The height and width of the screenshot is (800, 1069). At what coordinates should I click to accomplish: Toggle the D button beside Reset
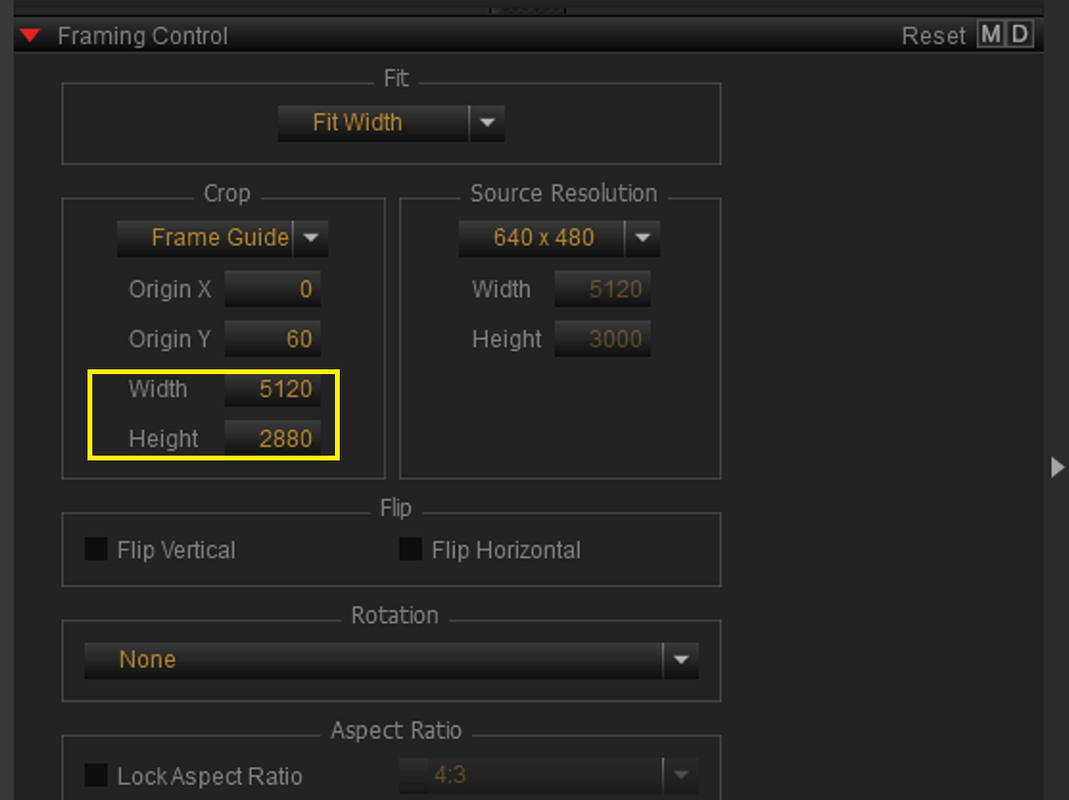click(x=1020, y=34)
